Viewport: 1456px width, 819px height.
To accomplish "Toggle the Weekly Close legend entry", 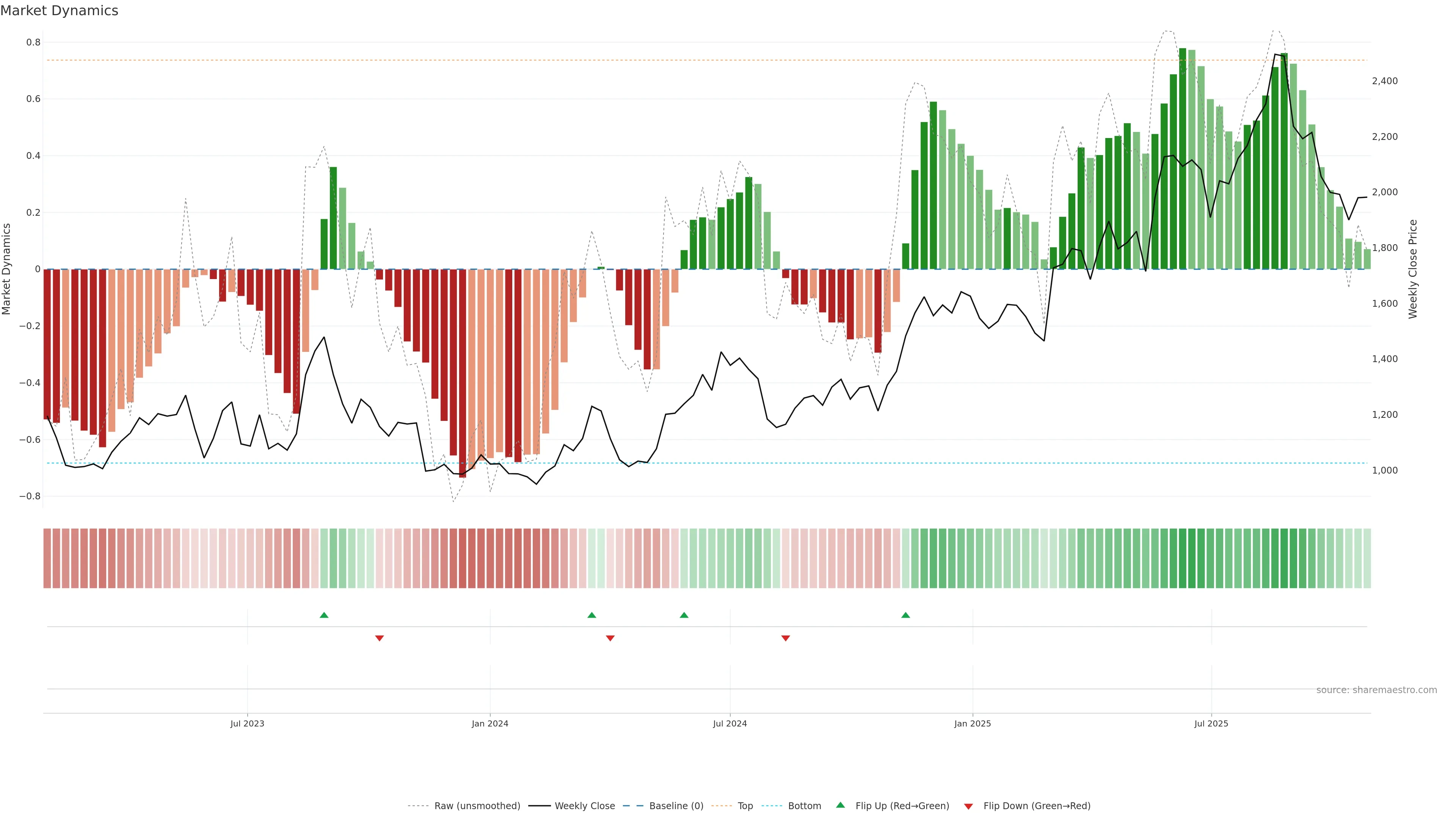I will pyautogui.click(x=584, y=806).
